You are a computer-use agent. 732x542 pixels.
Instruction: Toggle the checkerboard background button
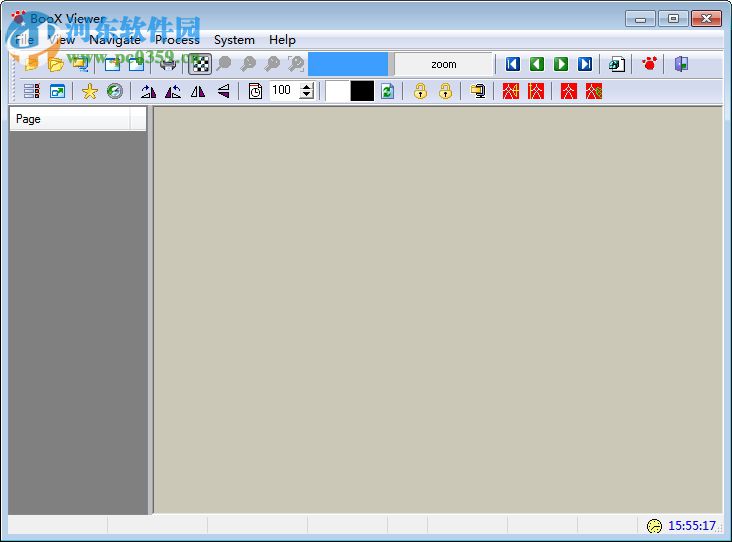[200, 64]
